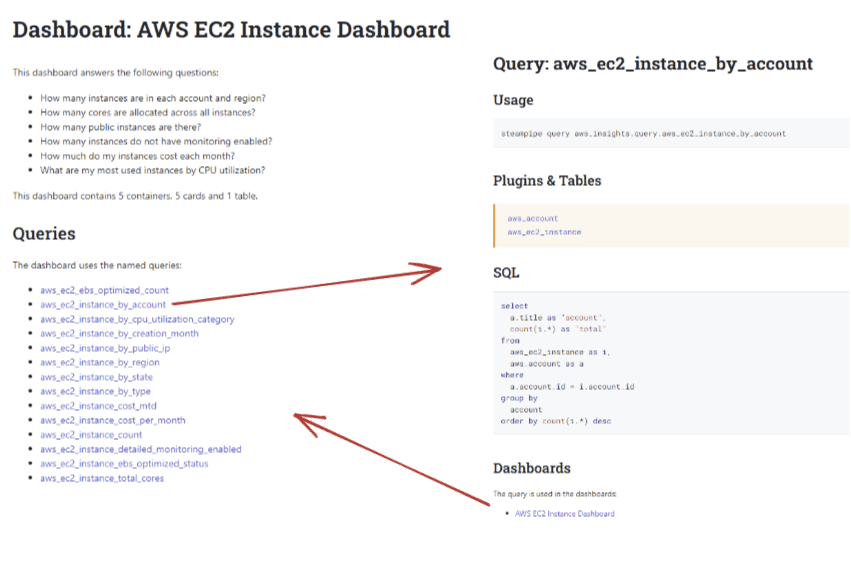This screenshot has width=851, height=561.
Task: Click 'This dashboard answers the following questions:' text
Action: (x=116, y=73)
